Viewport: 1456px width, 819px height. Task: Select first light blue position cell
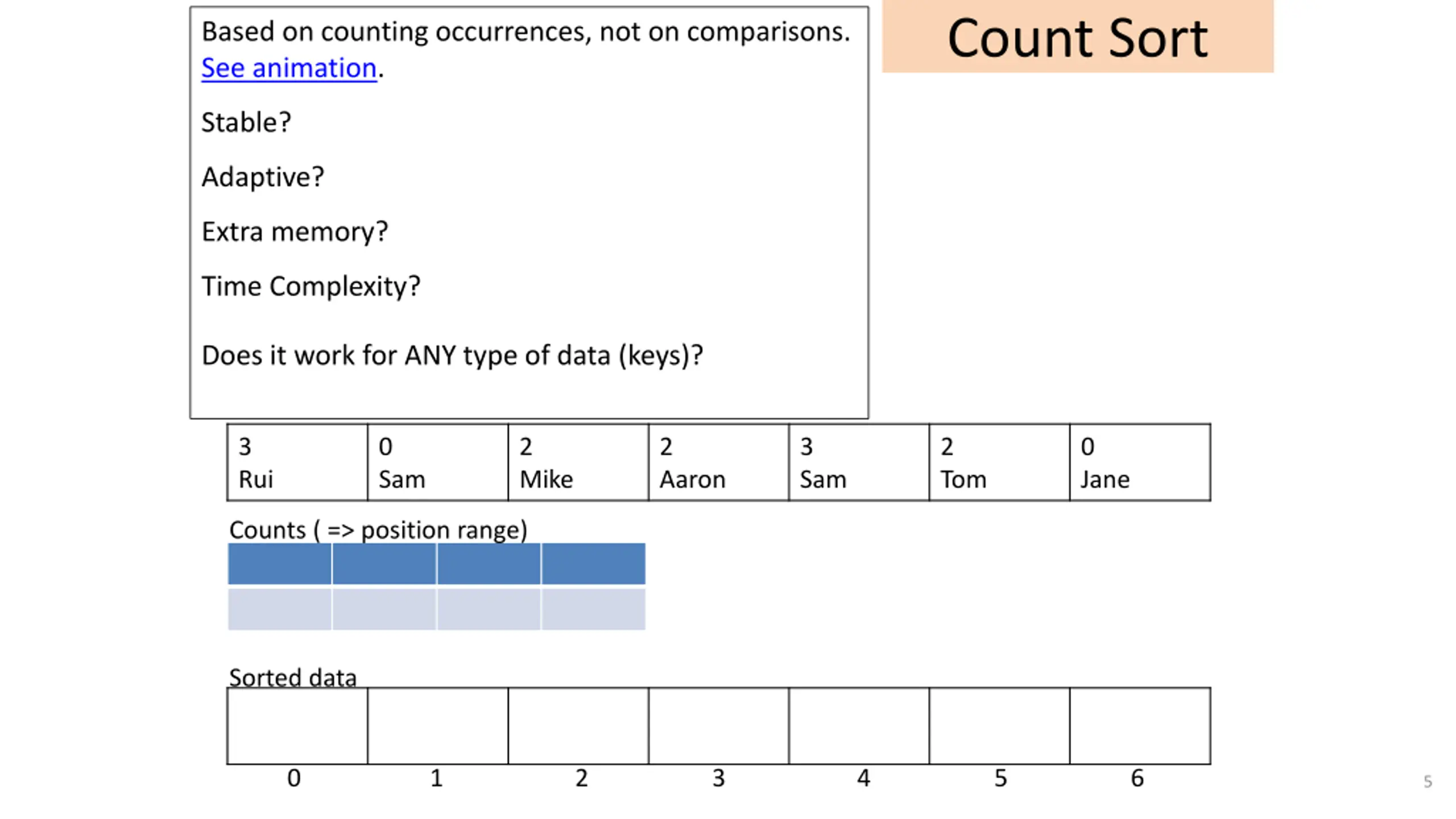pos(280,609)
